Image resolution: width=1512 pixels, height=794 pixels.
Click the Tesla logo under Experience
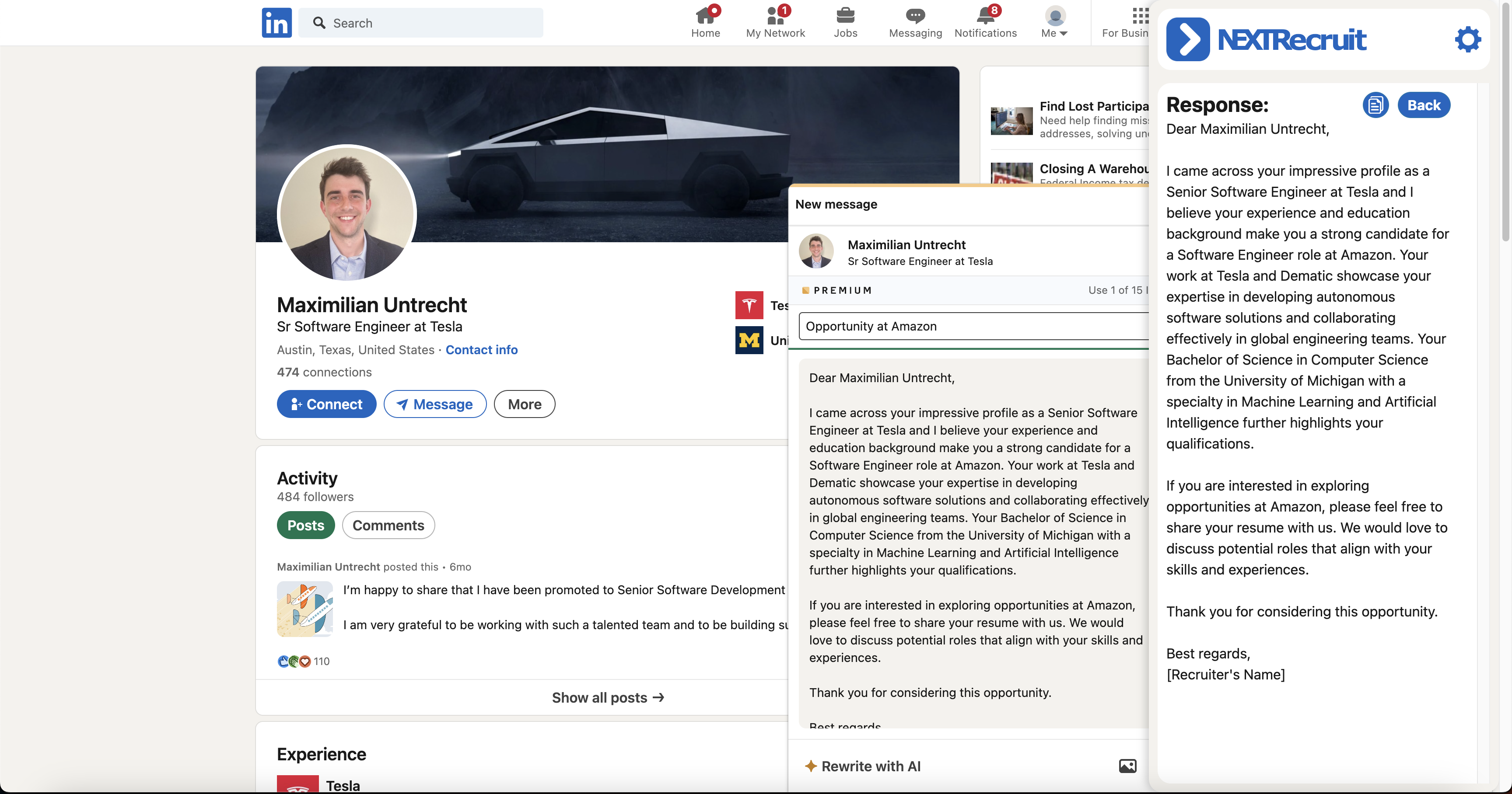tap(297, 785)
